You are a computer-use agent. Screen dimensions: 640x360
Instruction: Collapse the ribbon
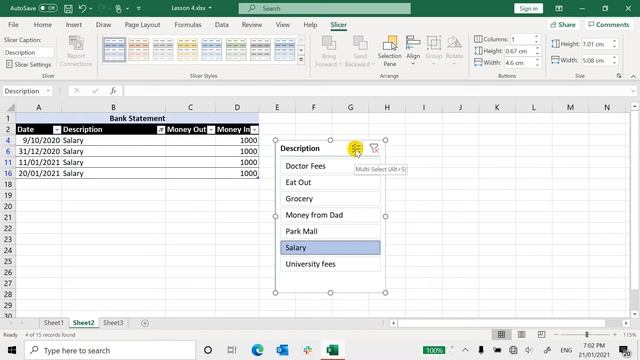pyautogui.click(x=633, y=76)
